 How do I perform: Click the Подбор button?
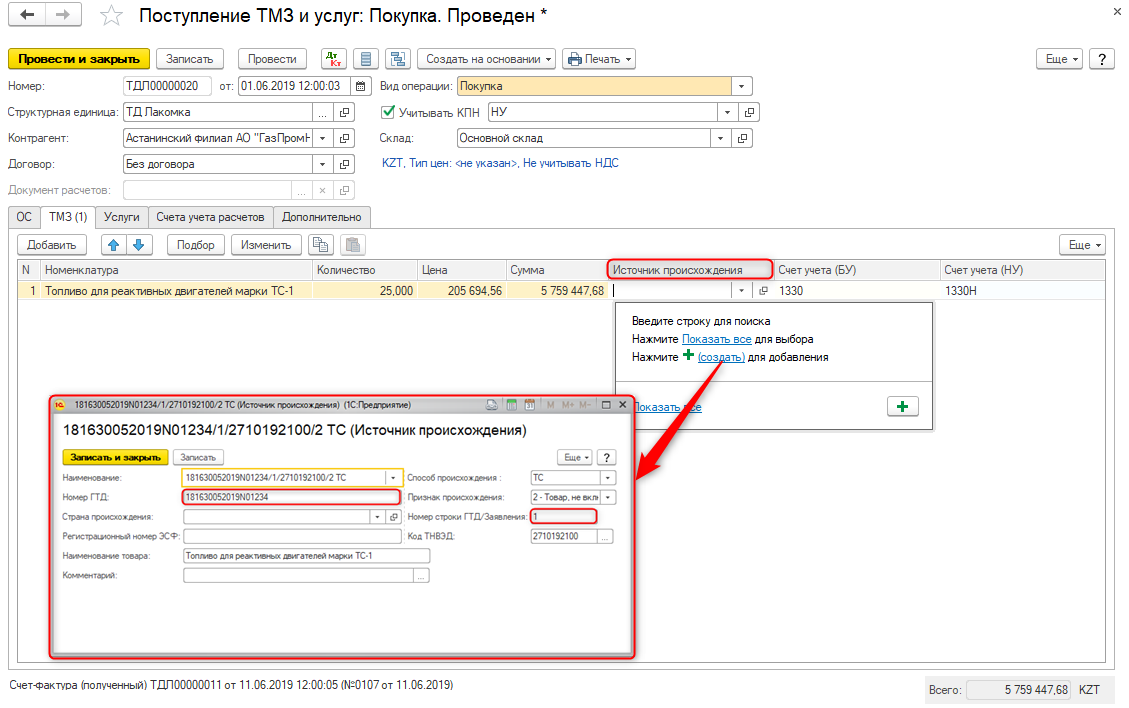(196, 244)
